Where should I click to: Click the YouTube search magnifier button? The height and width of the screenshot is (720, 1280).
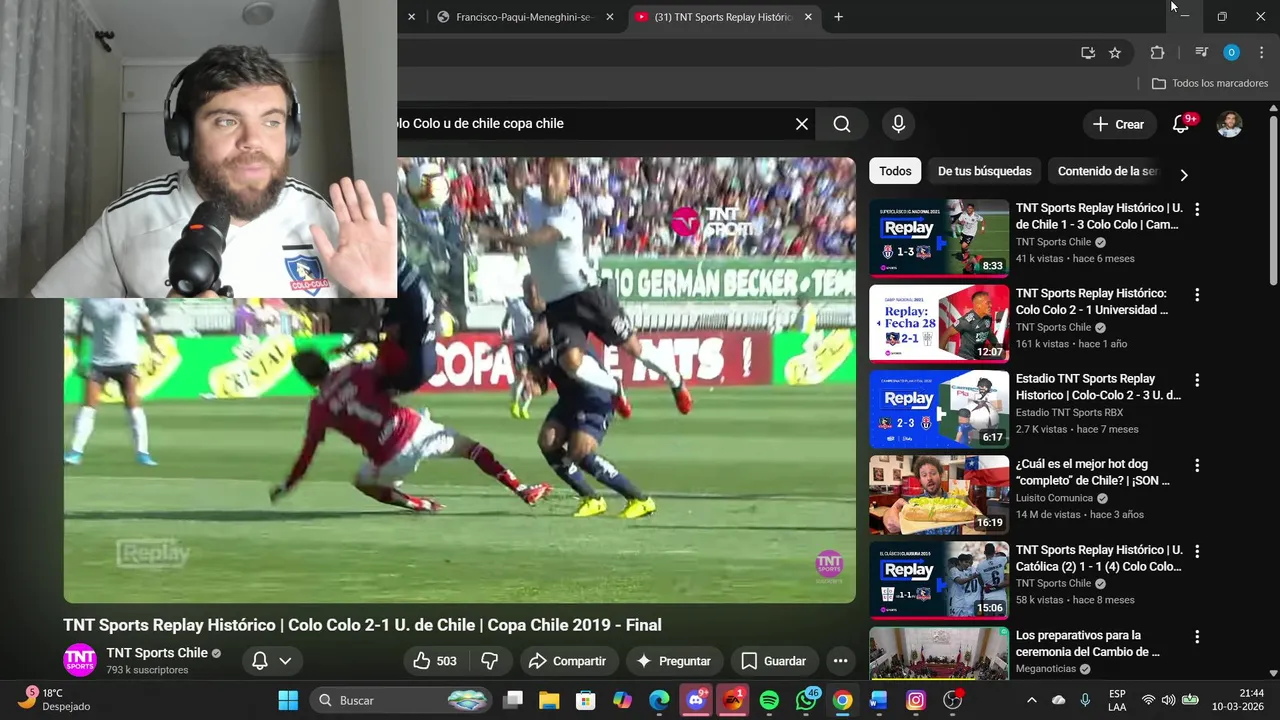pos(842,124)
